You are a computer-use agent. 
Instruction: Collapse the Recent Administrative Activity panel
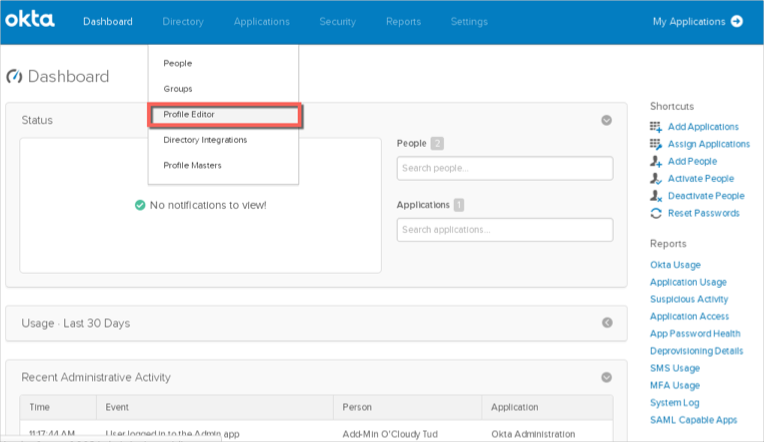point(606,378)
